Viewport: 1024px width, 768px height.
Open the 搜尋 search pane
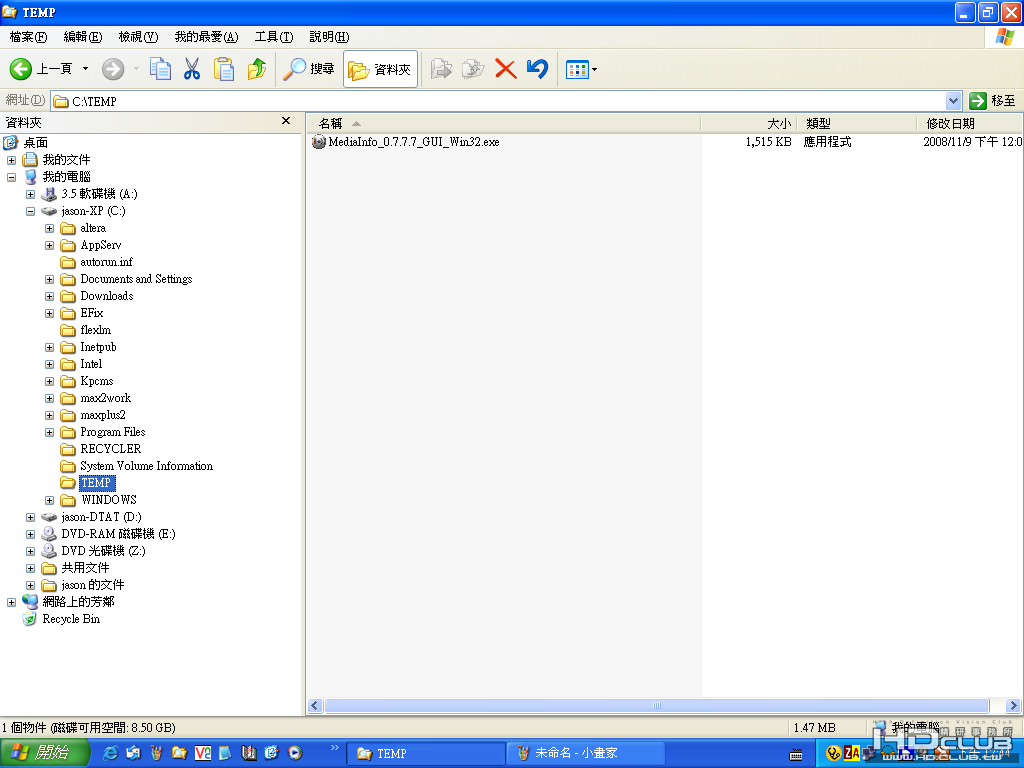(x=309, y=69)
